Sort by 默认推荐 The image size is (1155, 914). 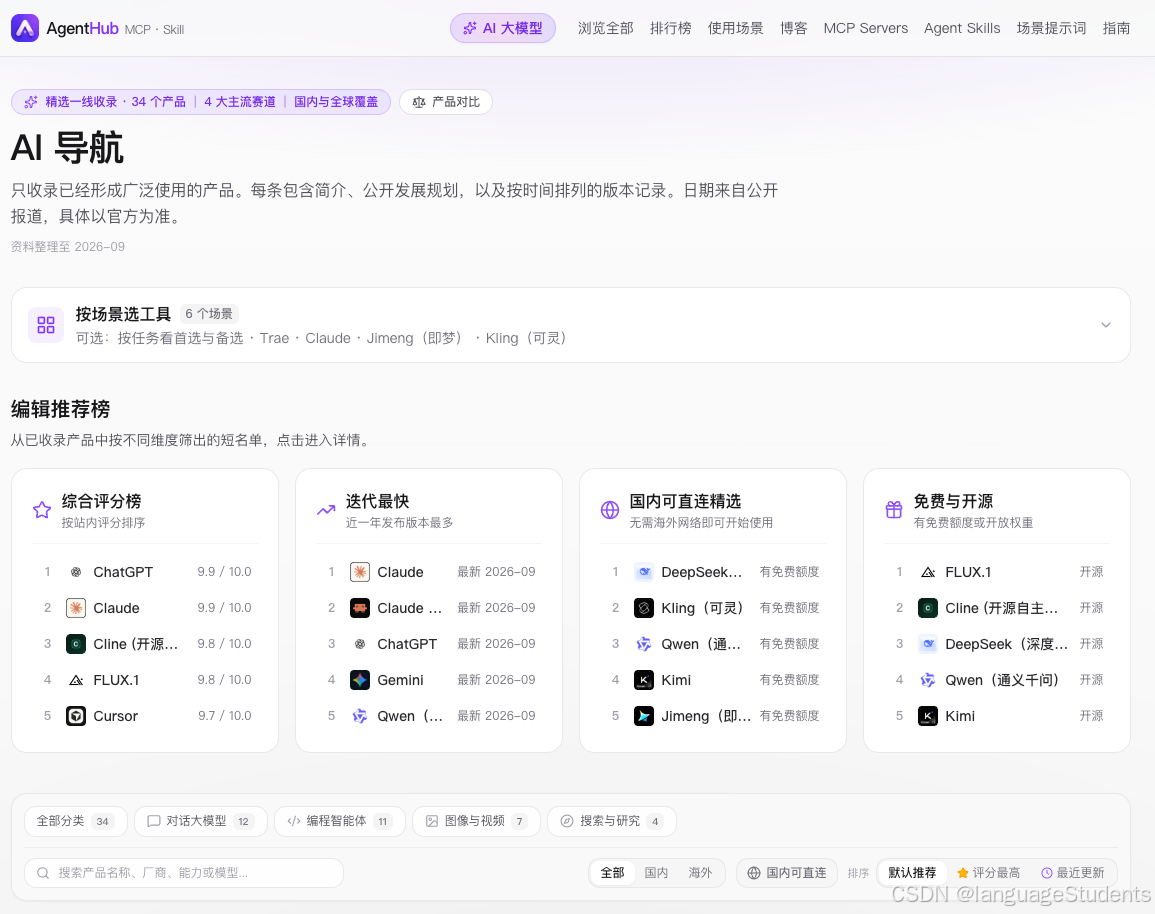point(912,873)
